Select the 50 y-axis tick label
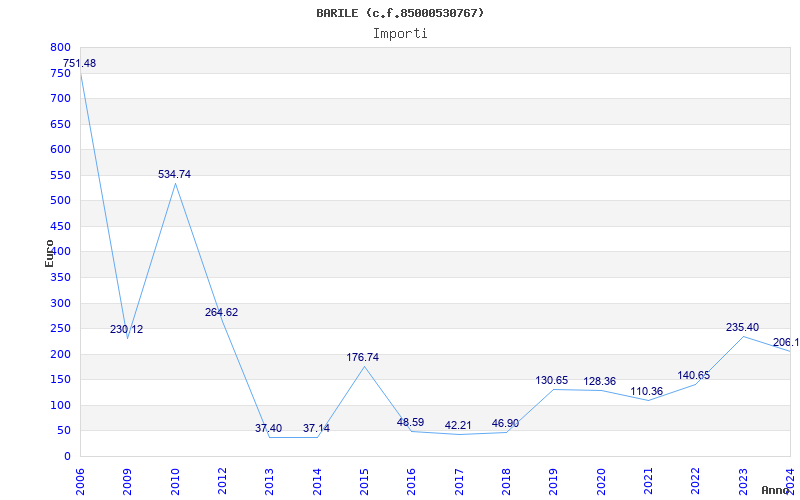The height and width of the screenshot is (500, 800). [63, 431]
